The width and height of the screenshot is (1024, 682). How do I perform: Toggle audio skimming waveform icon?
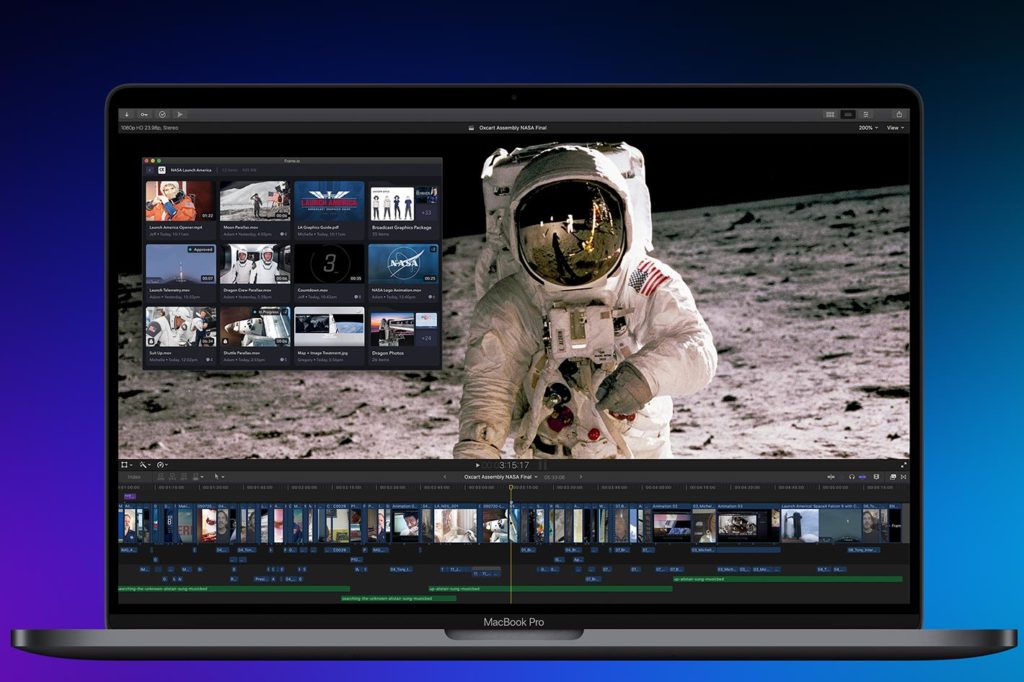coord(831,477)
